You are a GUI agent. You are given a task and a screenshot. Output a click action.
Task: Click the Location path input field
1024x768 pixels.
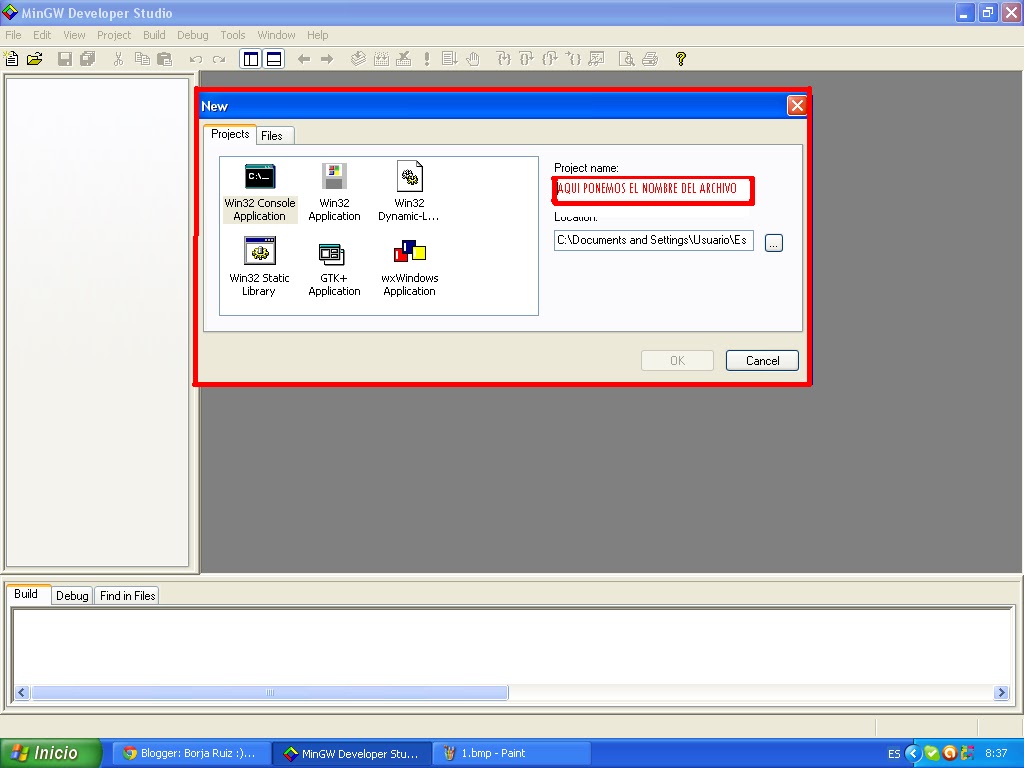click(x=654, y=240)
